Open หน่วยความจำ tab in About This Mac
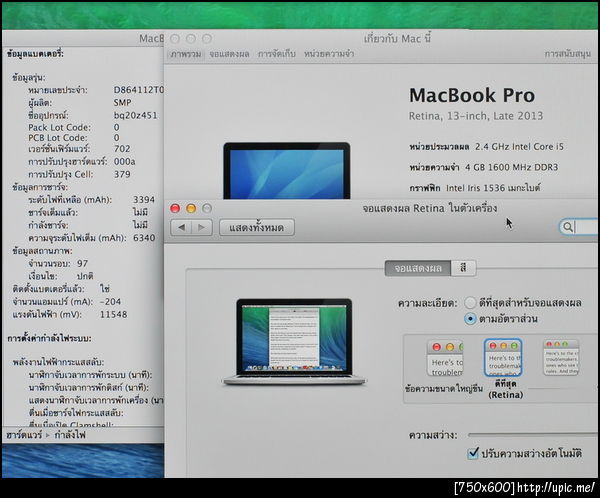 pos(329,54)
